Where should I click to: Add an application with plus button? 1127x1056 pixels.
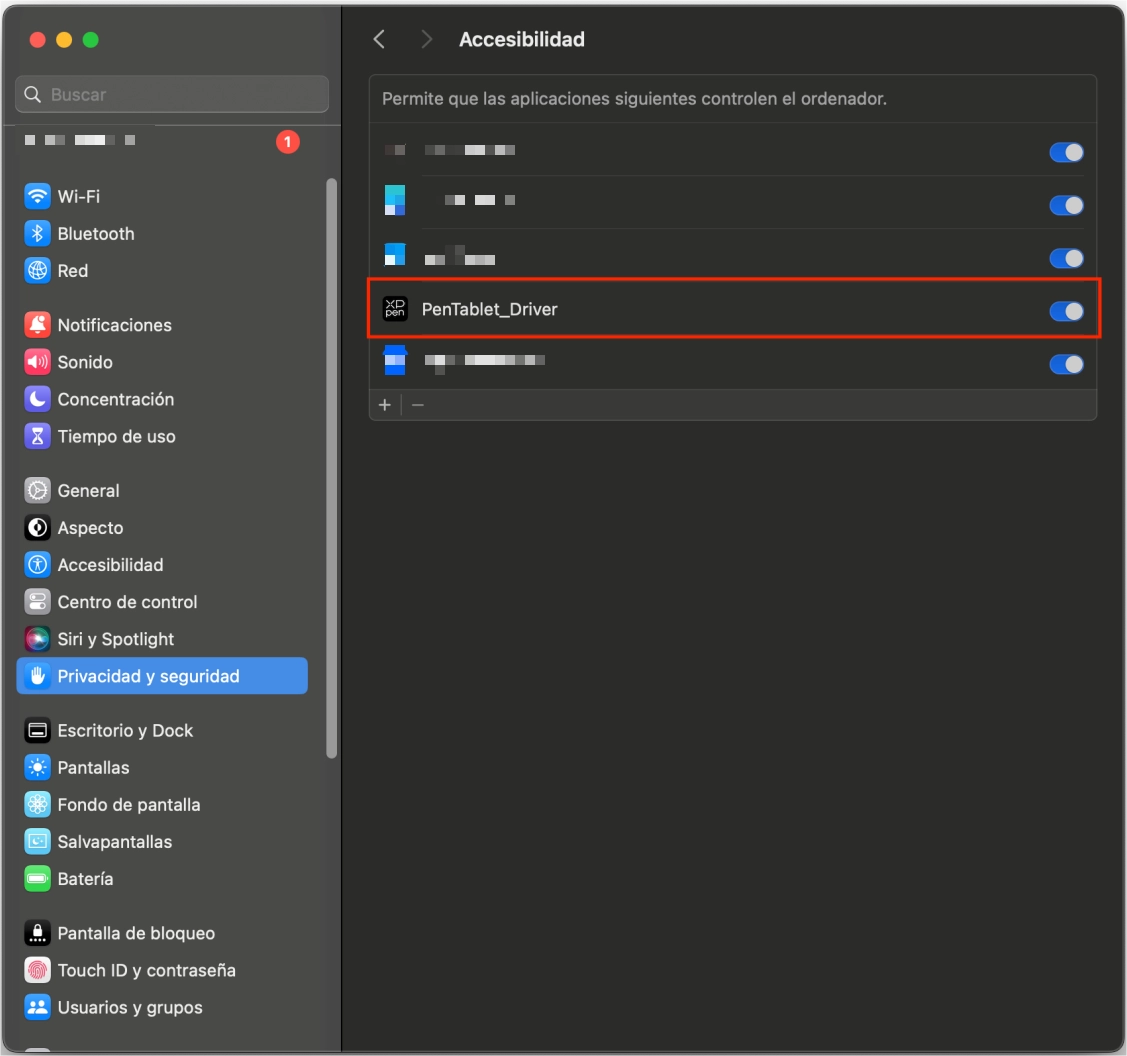coord(385,405)
